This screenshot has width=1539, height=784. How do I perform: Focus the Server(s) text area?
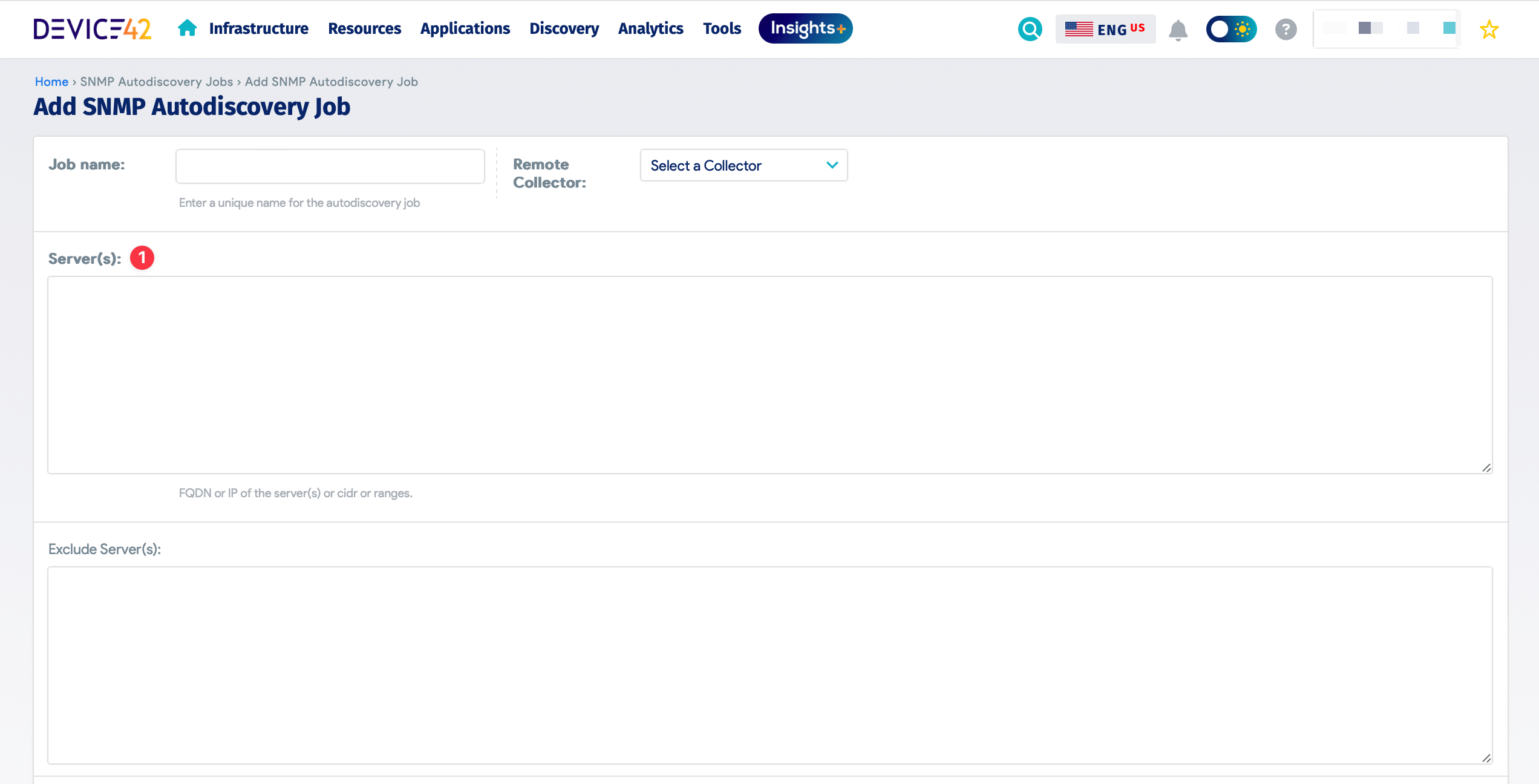tap(770, 375)
